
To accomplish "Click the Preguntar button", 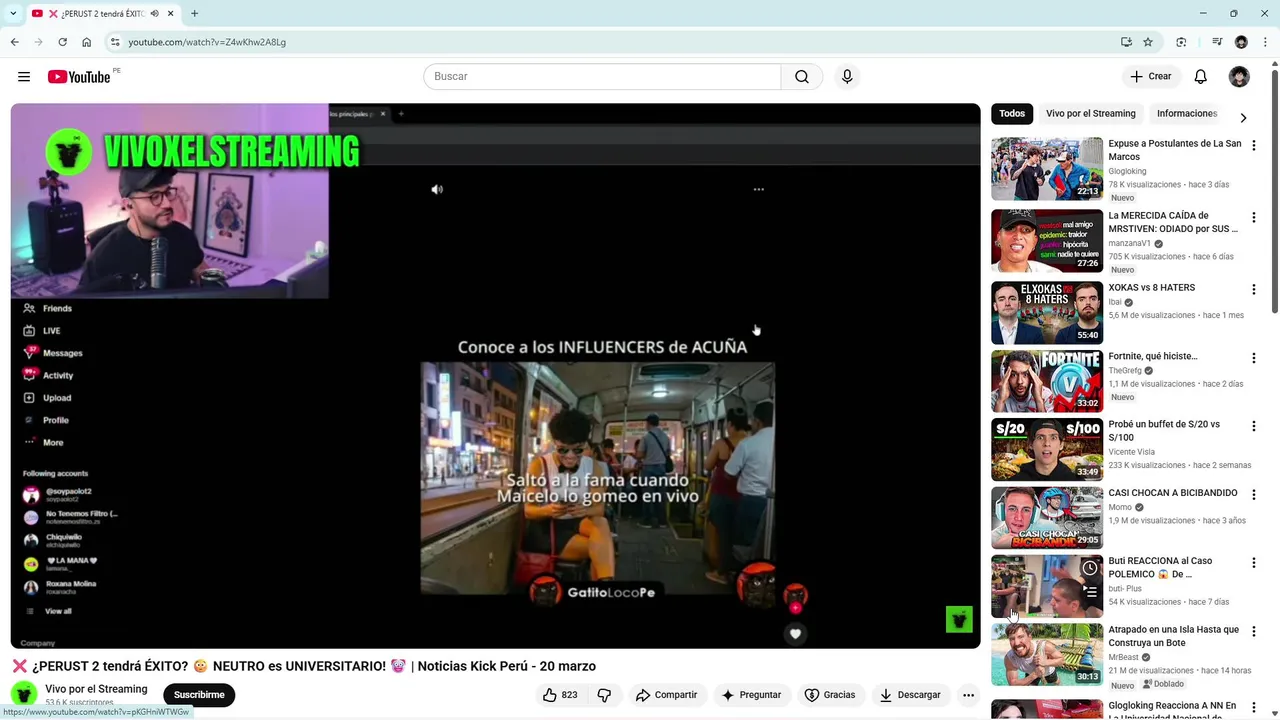I will 751,695.
